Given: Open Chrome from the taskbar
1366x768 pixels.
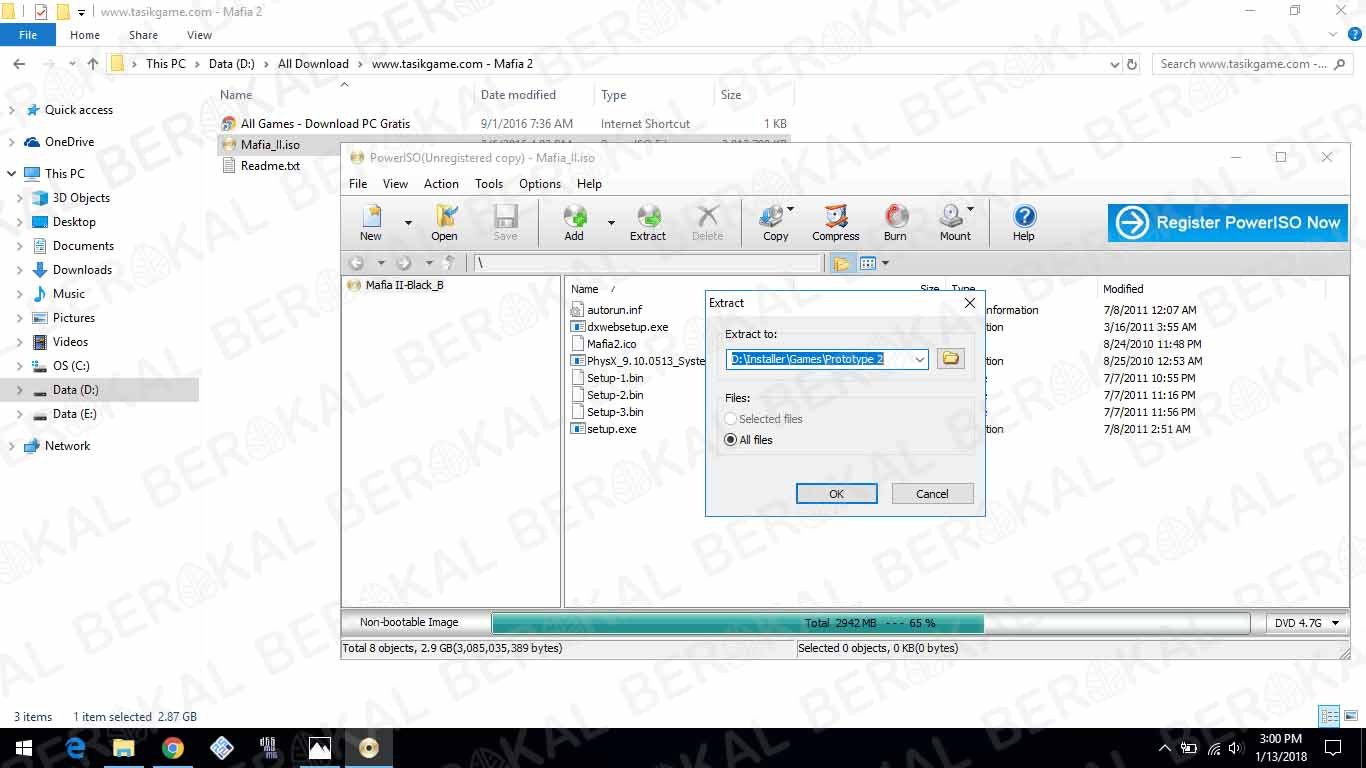Looking at the screenshot, I should click(173, 747).
